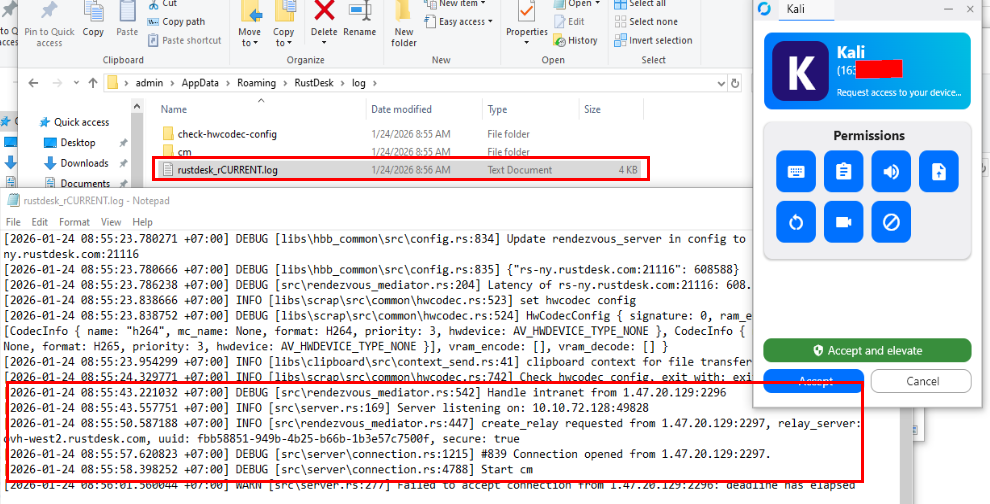
Task: Click Pin to Quick access
Action: point(49,24)
